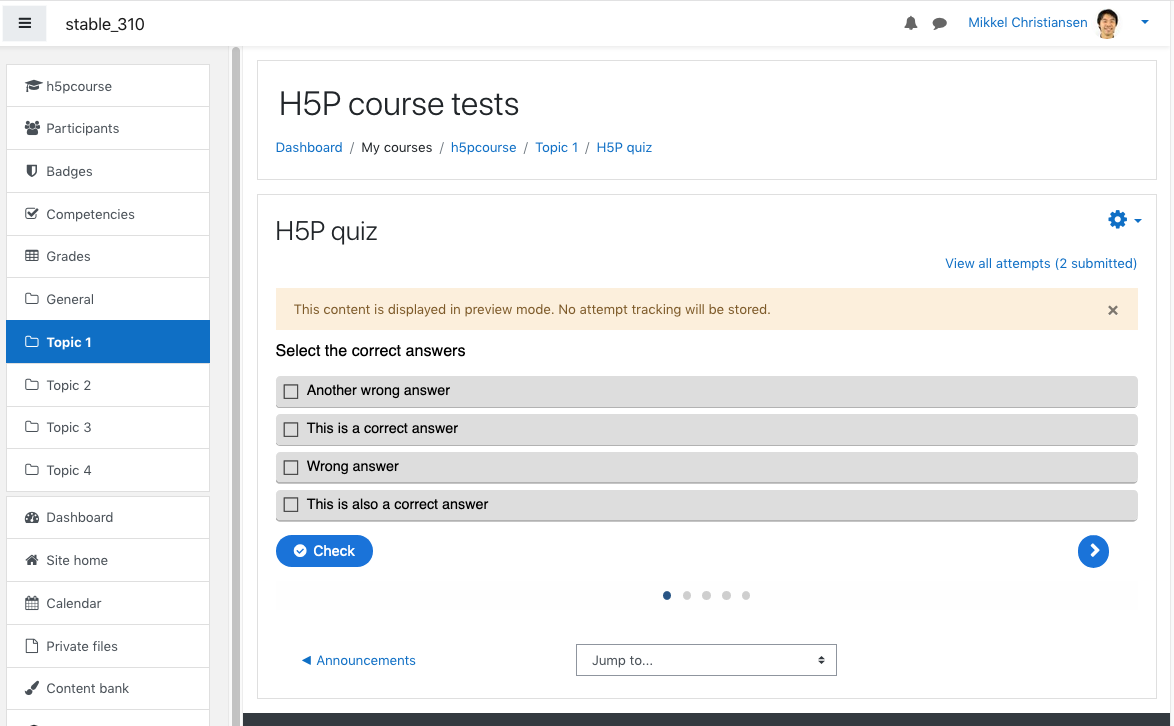Jump to the third progress dot

[x=706, y=596]
